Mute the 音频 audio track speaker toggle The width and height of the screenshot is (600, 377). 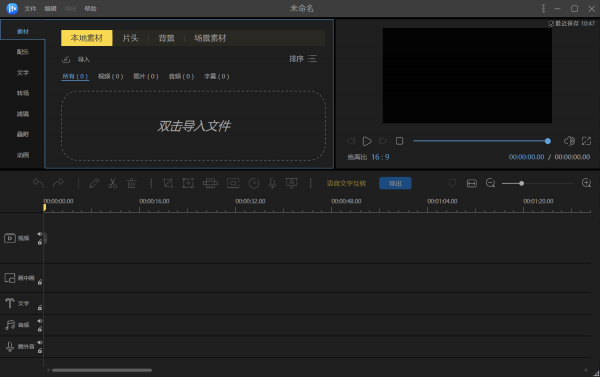click(39, 321)
